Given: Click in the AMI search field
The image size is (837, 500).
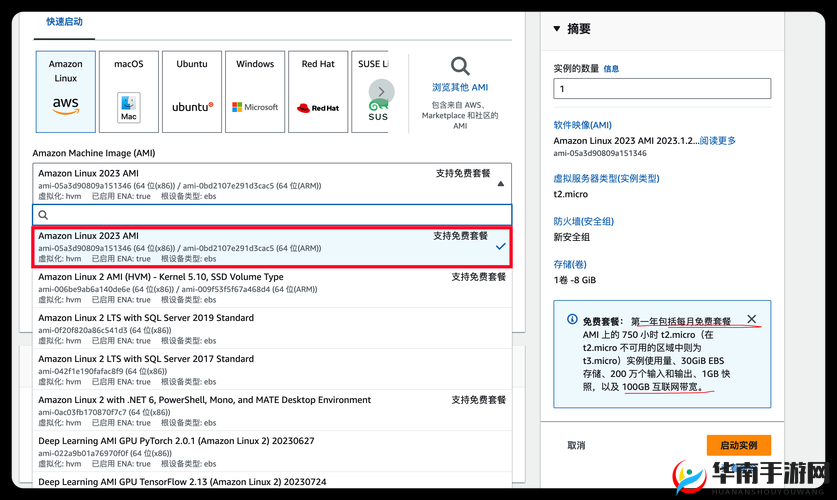Looking at the screenshot, I should [272, 215].
